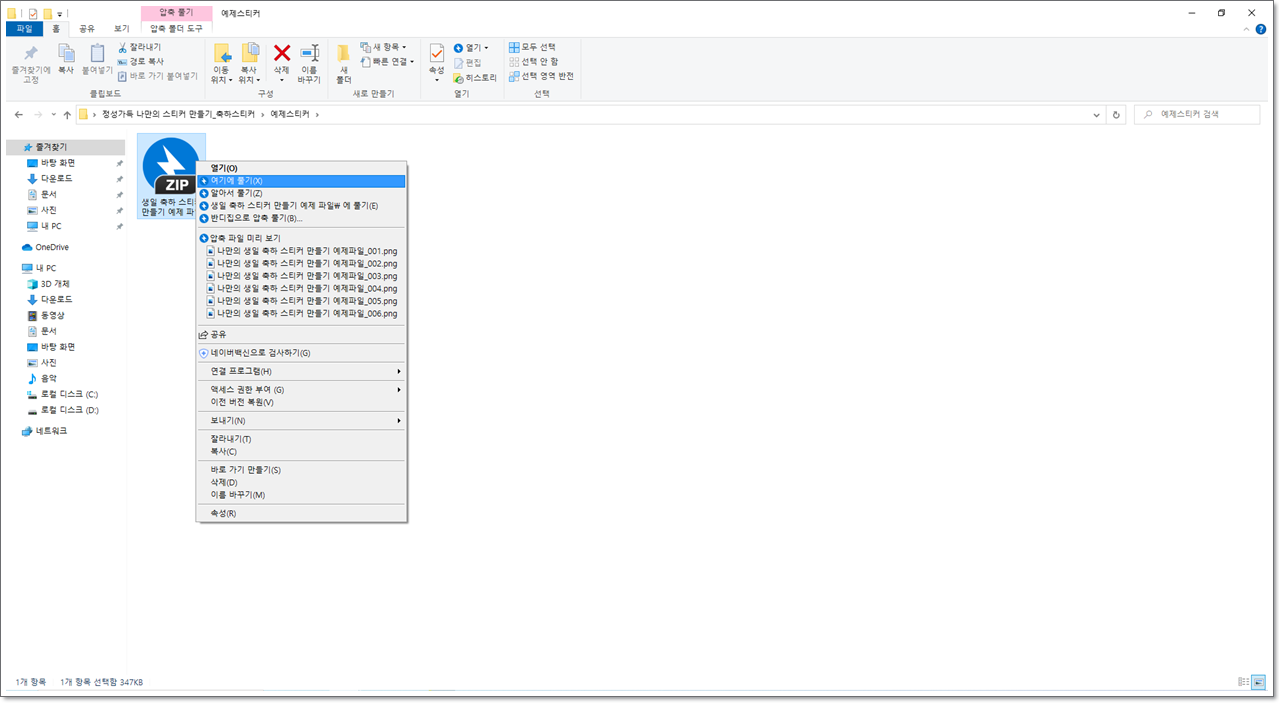
Task: Create a new folder with 새 폴더
Action: tap(343, 63)
